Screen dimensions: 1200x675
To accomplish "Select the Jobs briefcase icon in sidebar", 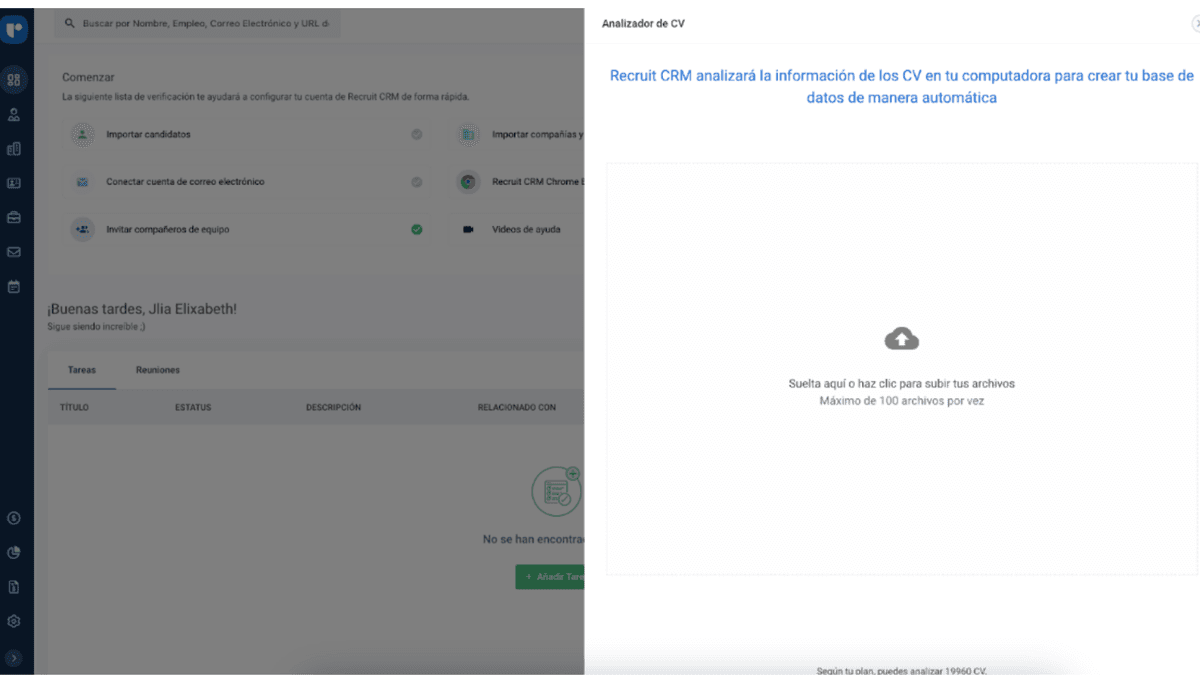I will point(13,217).
